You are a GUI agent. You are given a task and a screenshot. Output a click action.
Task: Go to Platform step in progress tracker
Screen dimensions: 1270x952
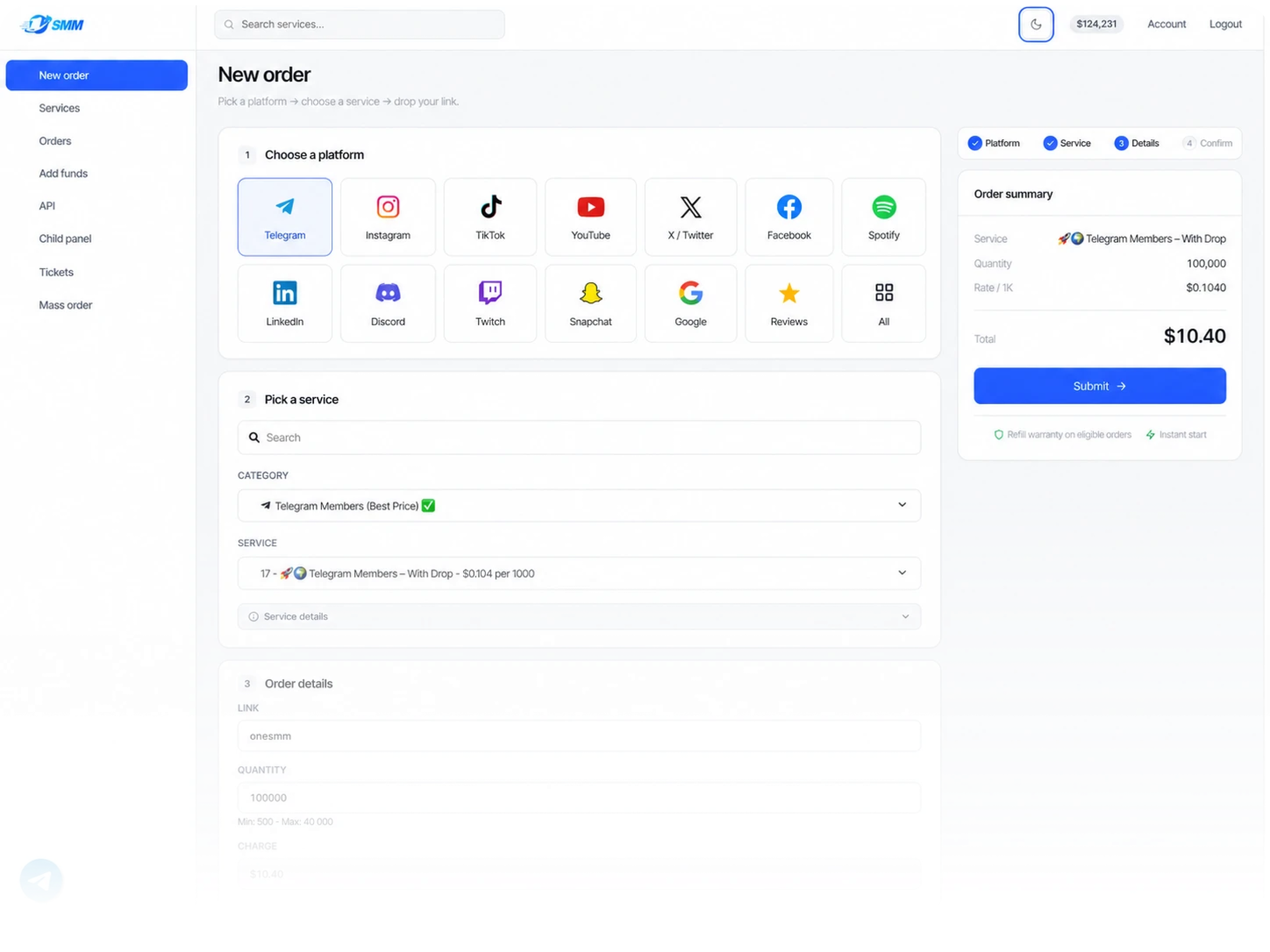click(x=993, y=143)
